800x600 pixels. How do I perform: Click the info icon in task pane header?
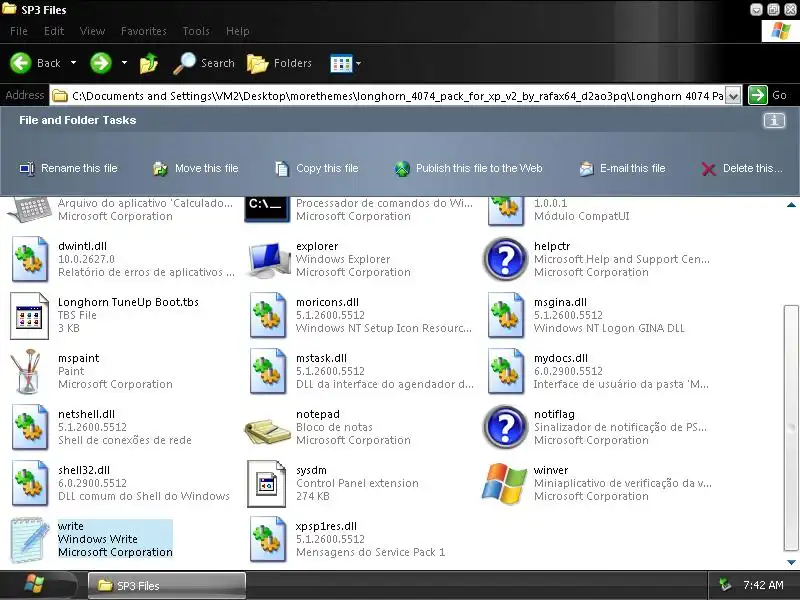click(773, 120)
